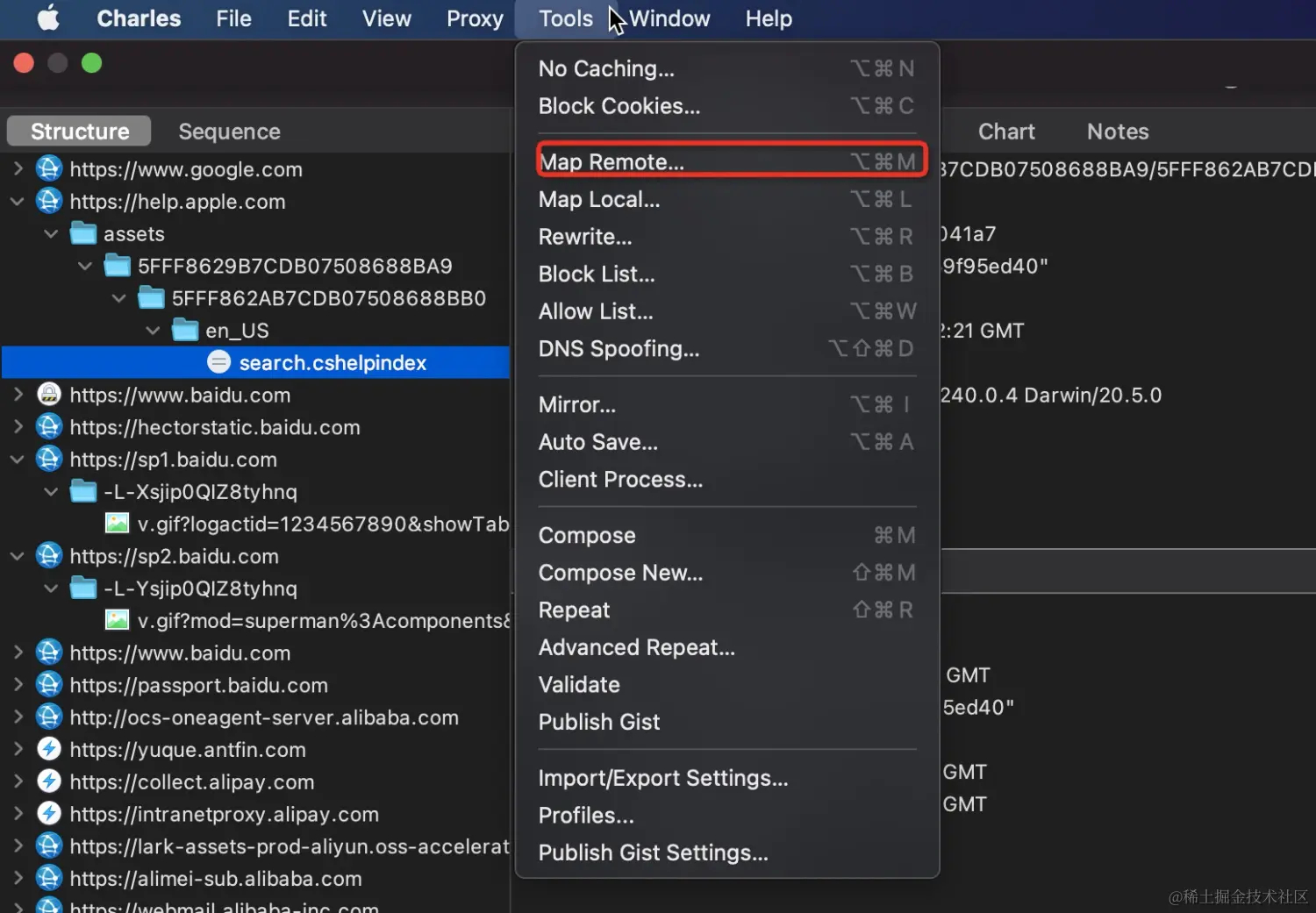Image resolution: width=1316 pixels, height=913 pixels.
Task: Click the folder icon for -L-Ysjip0QIZ8tyhnq
Action: click(83, 588)
